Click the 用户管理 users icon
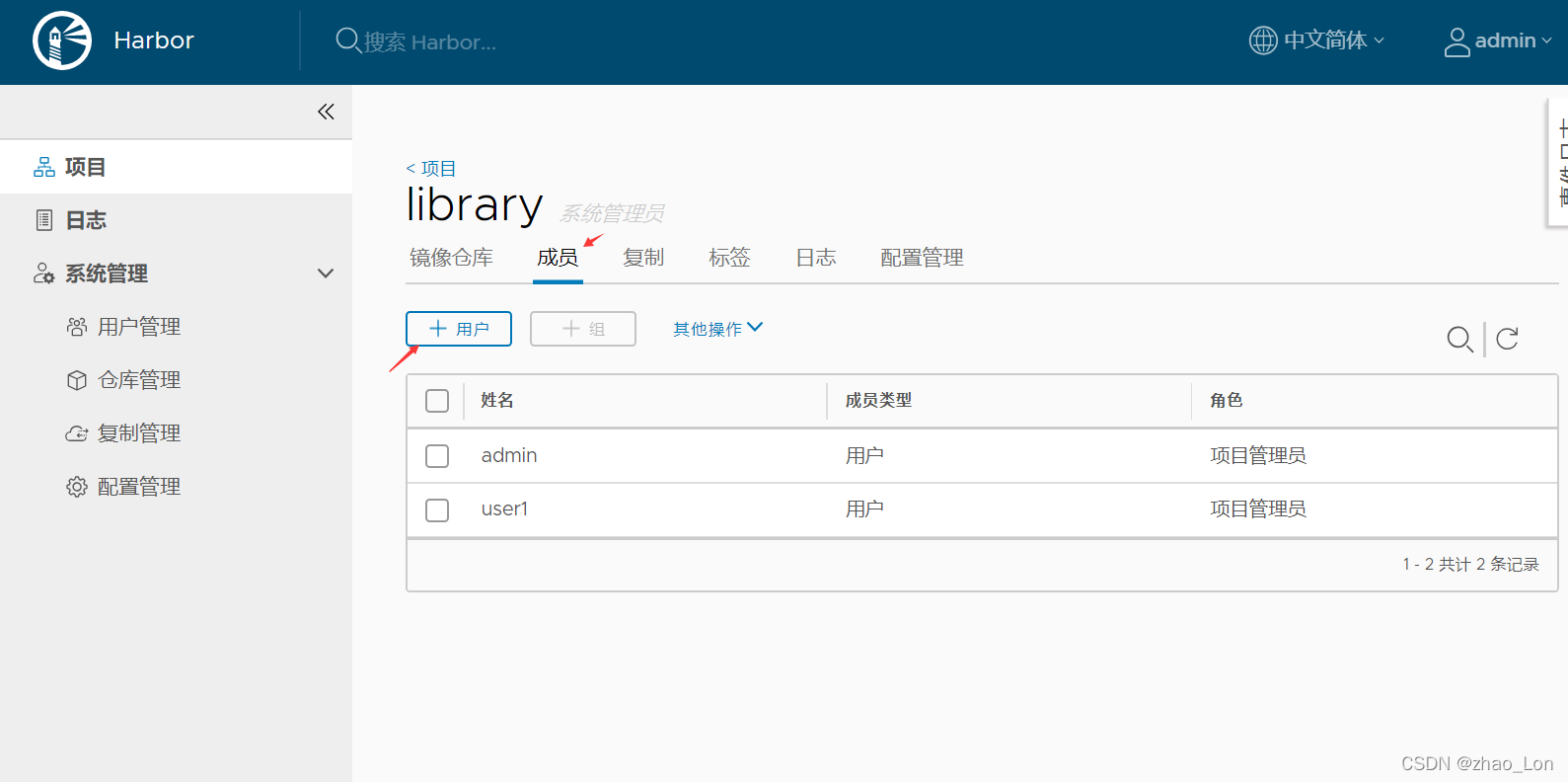Viewport: 1568px width, 782px height. click(77, 327)
